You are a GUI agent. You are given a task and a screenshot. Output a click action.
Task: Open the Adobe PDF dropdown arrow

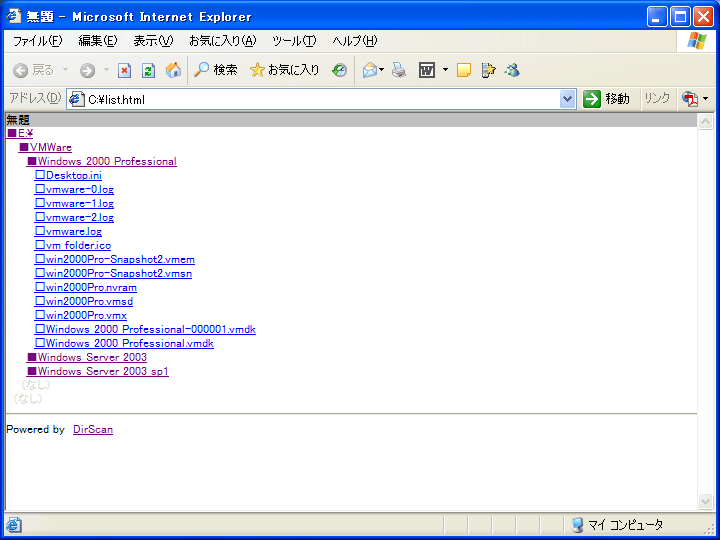pyautogui.click(x=705, y=99)
